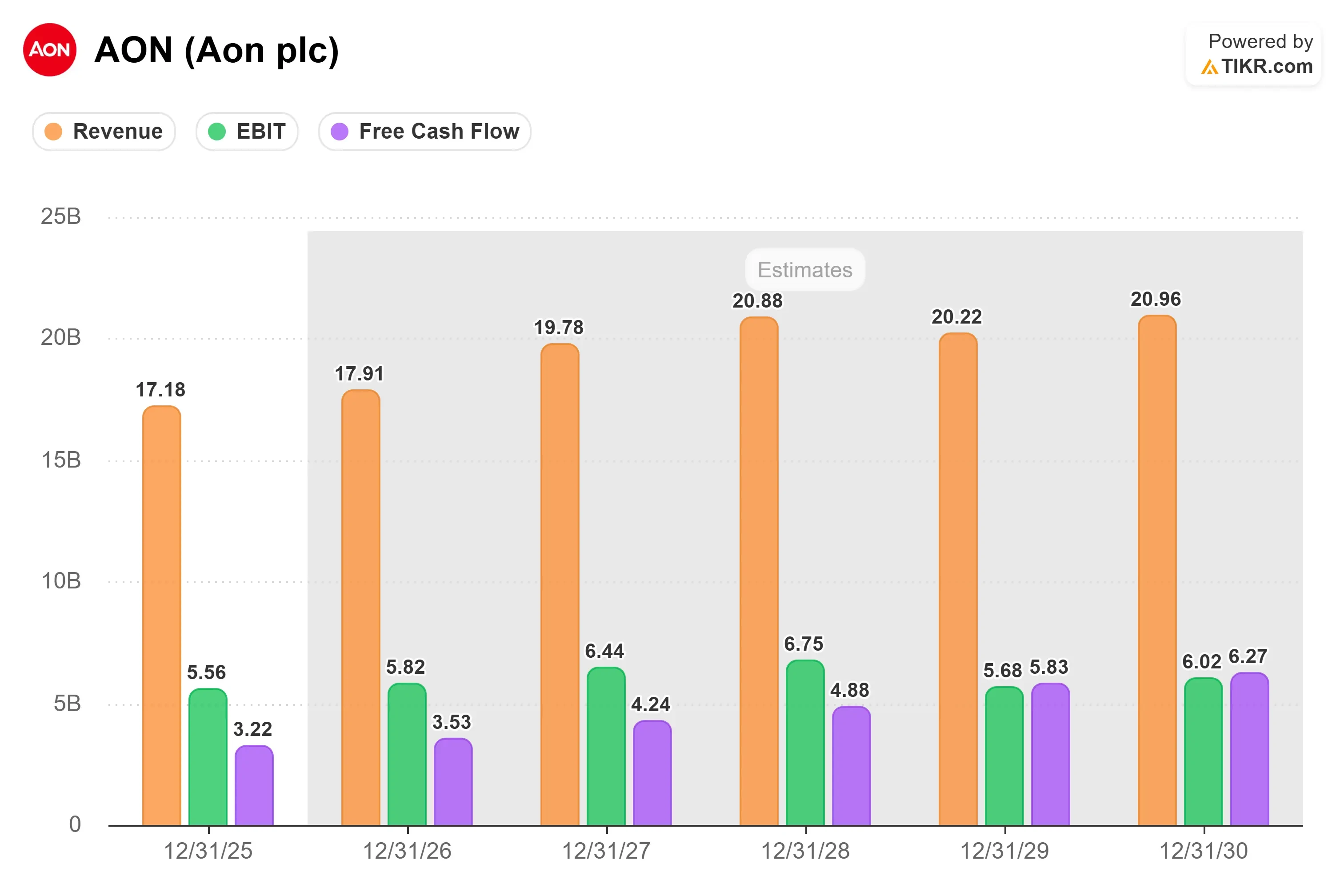Click the purple Free Cash Flow legend dot
Viewport: 1344px width, 896px height.
point(340,132)
